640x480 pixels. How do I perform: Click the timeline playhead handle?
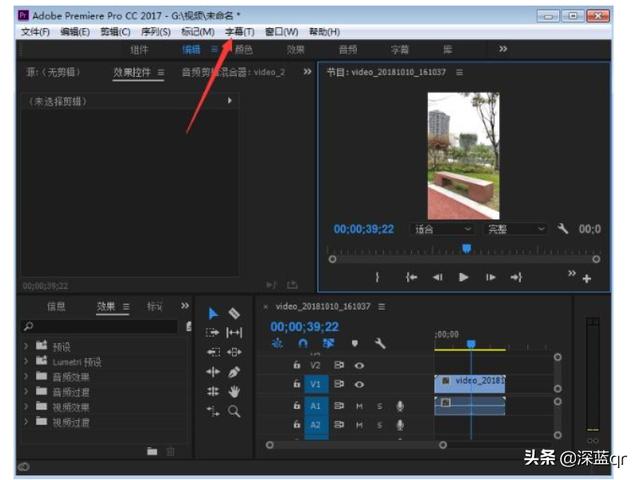point(471,344)
